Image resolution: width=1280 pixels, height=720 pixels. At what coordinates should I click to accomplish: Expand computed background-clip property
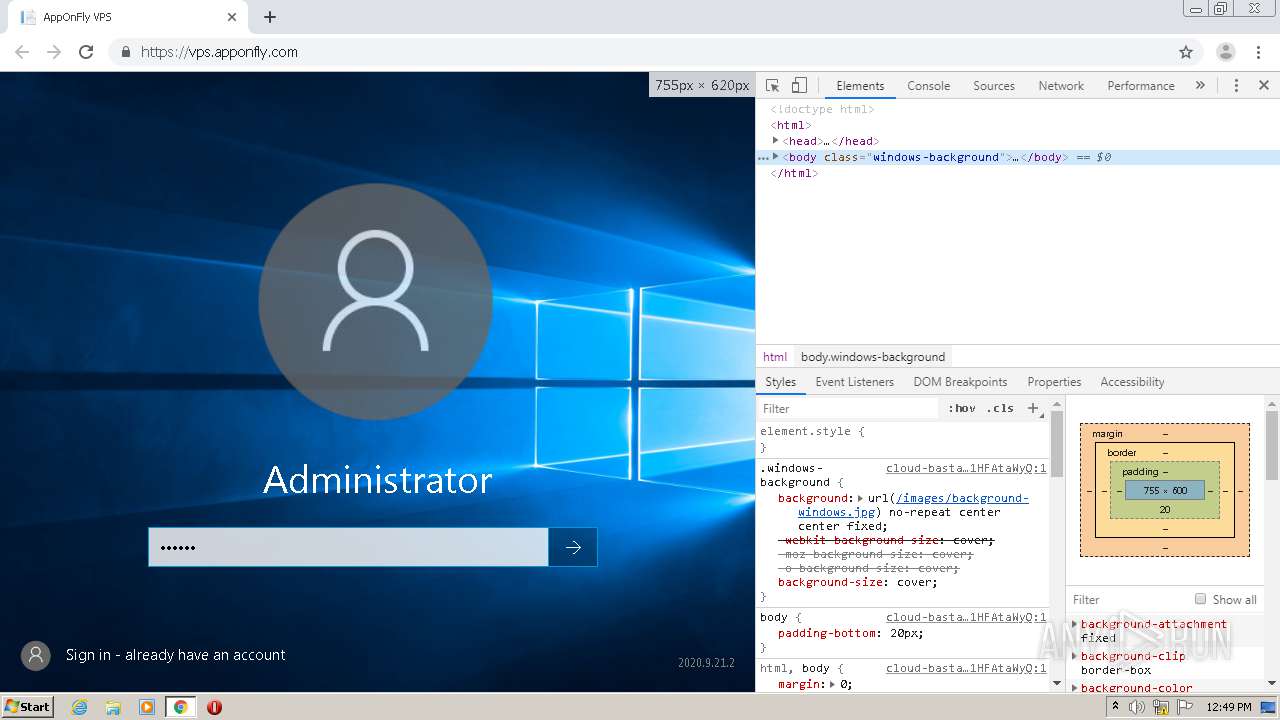(1075, 656)
